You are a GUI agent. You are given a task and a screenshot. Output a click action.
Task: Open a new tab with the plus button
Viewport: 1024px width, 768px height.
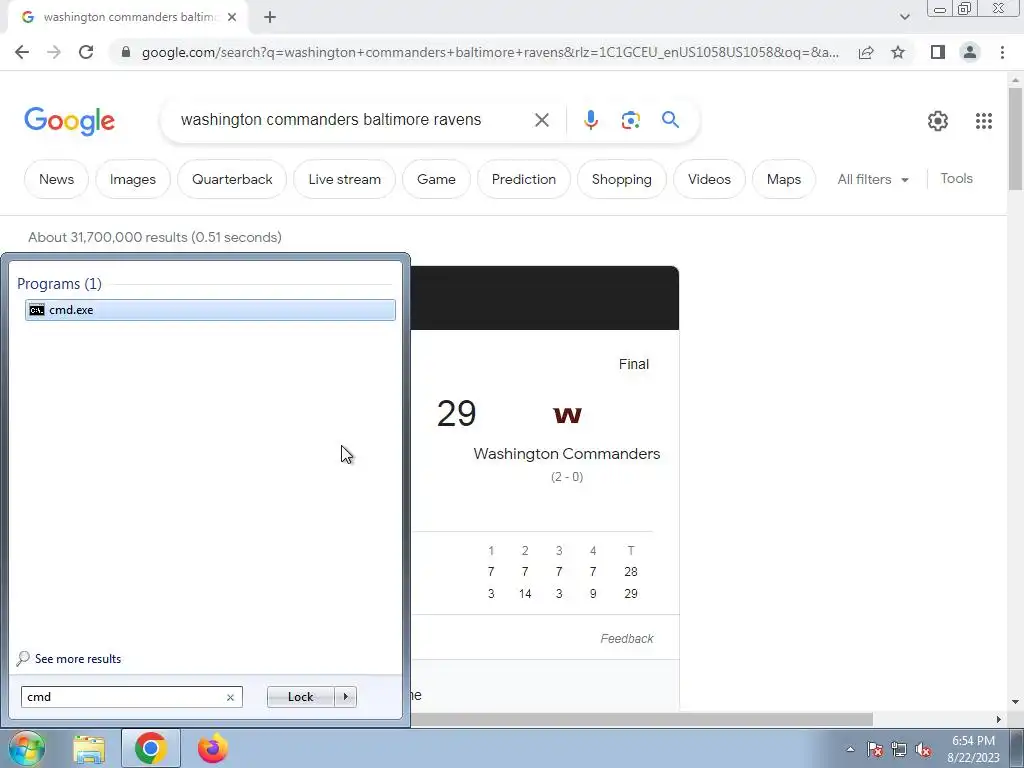click(x=270, y=17)
